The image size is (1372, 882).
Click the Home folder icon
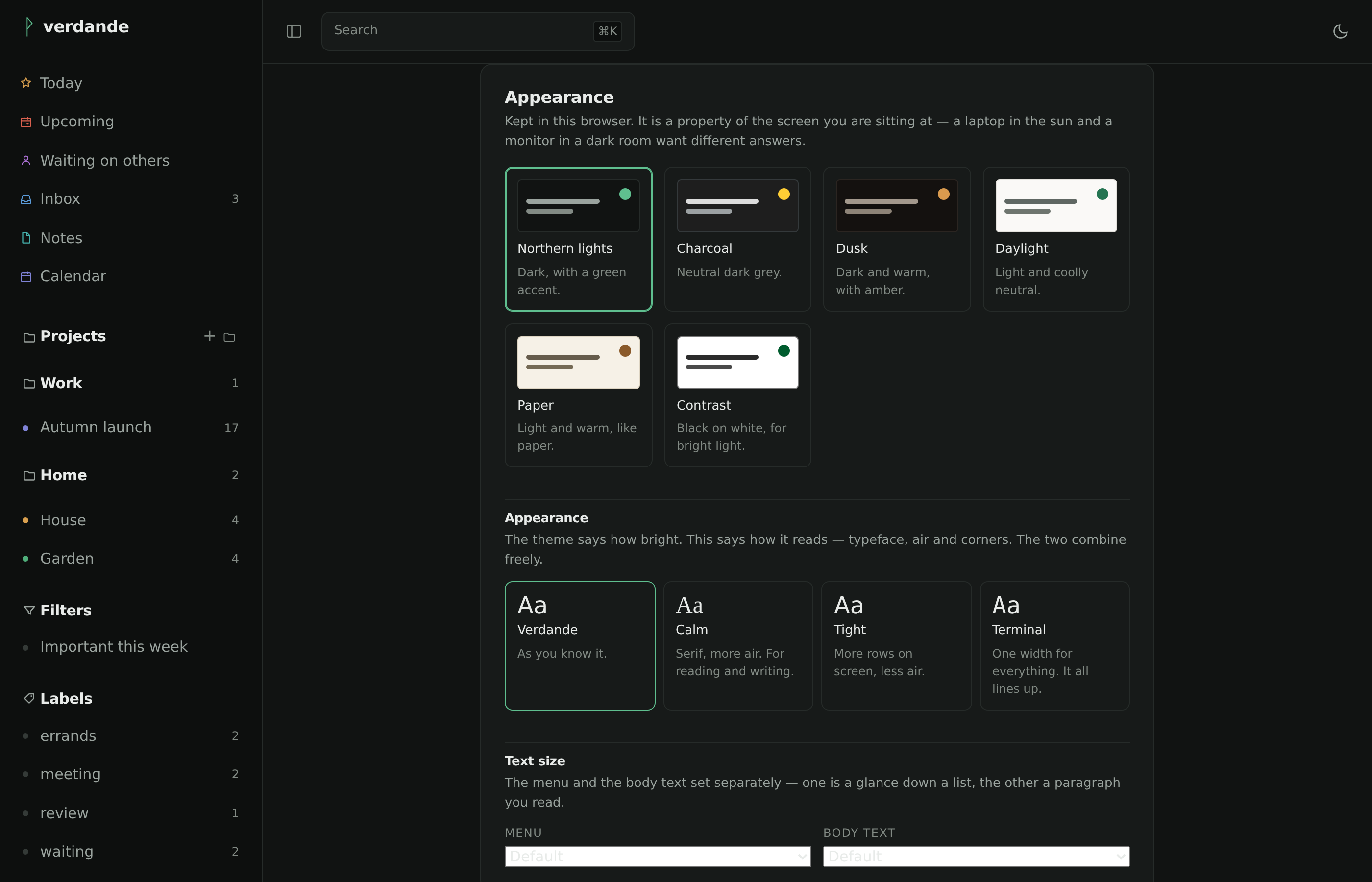click(x=29, y=475)
